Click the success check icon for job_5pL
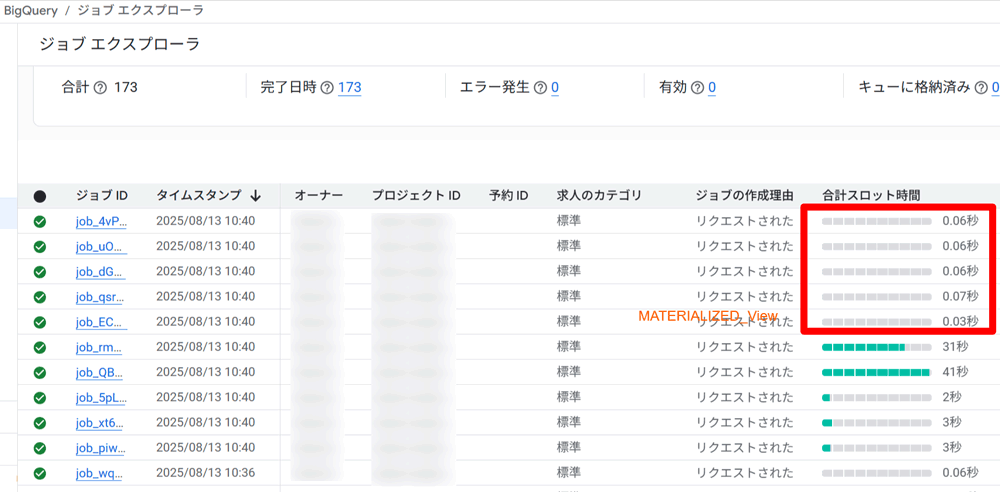The height and width of the screenshot is (492, 1000). point(40,397)
